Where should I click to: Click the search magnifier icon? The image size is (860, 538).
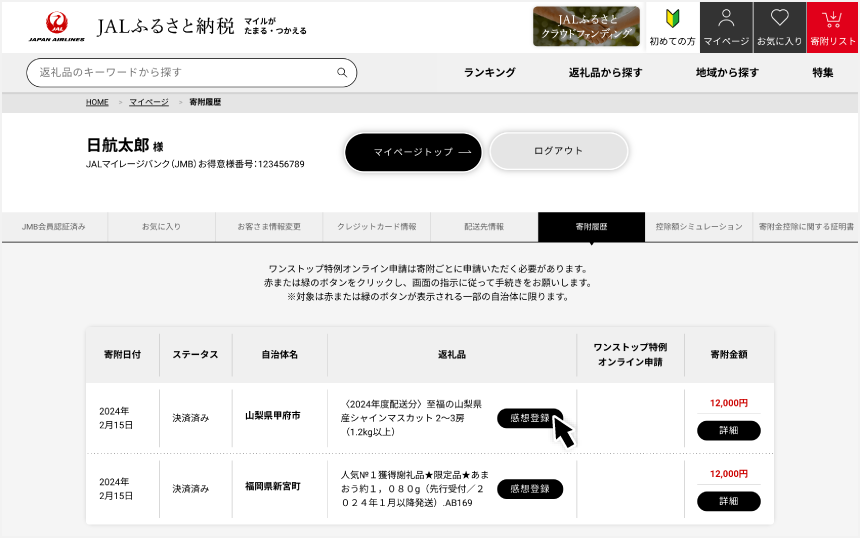tap(342, 73)
